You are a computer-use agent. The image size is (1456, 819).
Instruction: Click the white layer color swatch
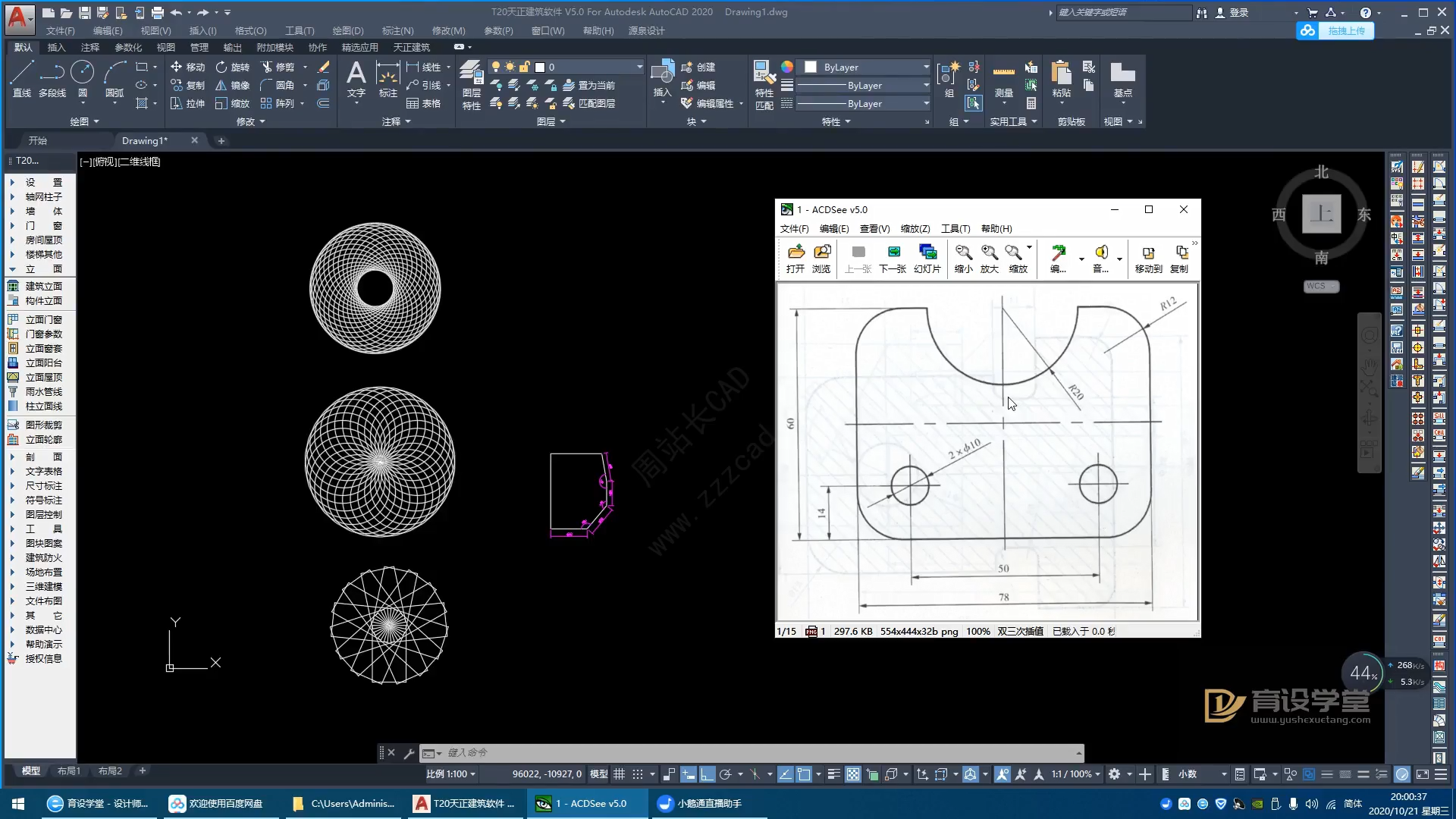(x=541, y=67)
